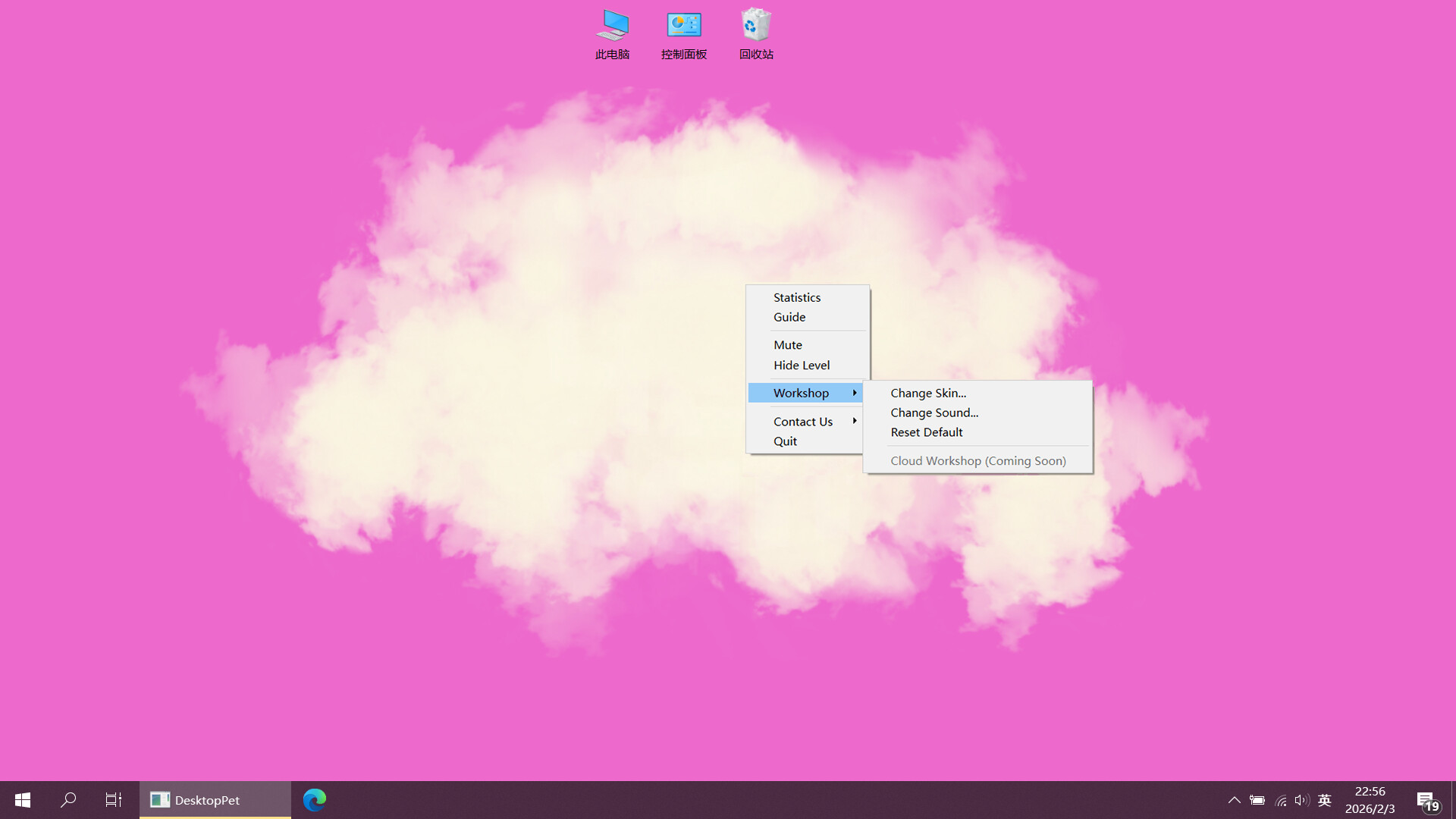Show hidden tray icons with the up arrow
This screenshot has width=1456, height=819.
(1234, 799)
